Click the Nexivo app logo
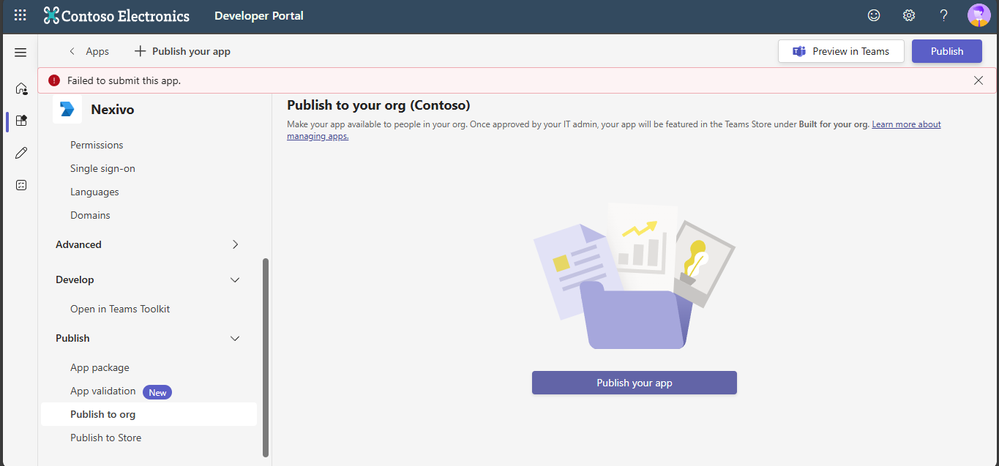The width and height of the screenshot is (999, 466). 67,109
